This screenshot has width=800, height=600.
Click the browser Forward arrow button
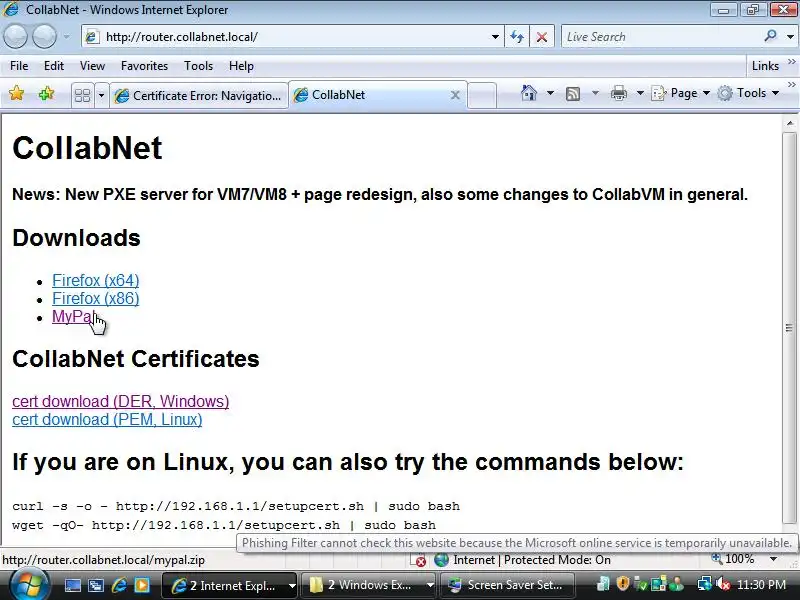pos(44,37)
